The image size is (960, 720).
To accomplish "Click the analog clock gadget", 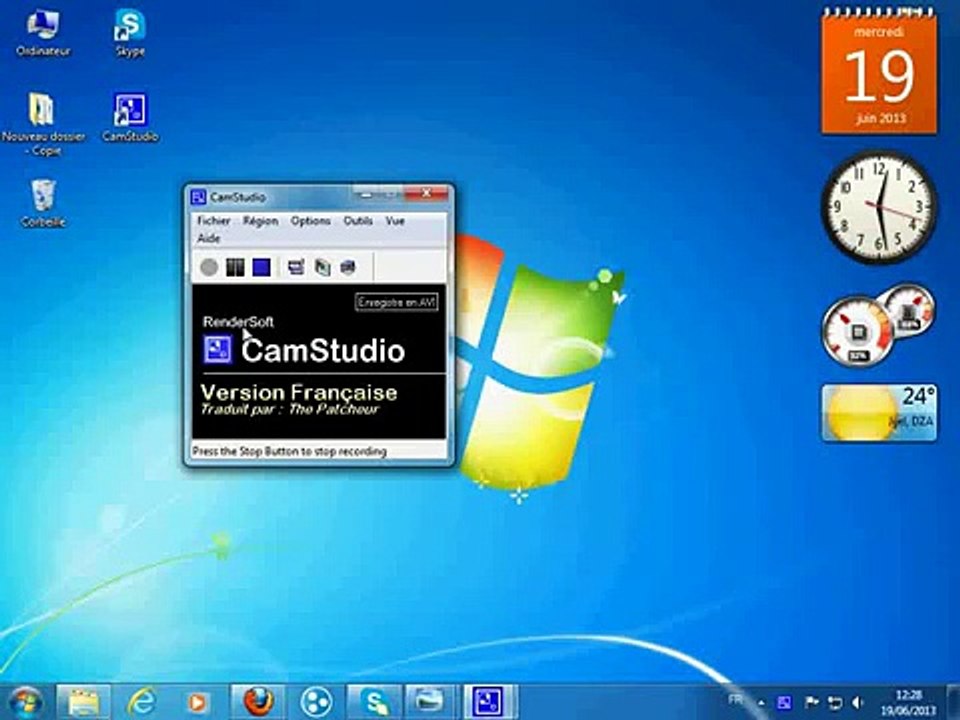I will click(x=879, y=208).
